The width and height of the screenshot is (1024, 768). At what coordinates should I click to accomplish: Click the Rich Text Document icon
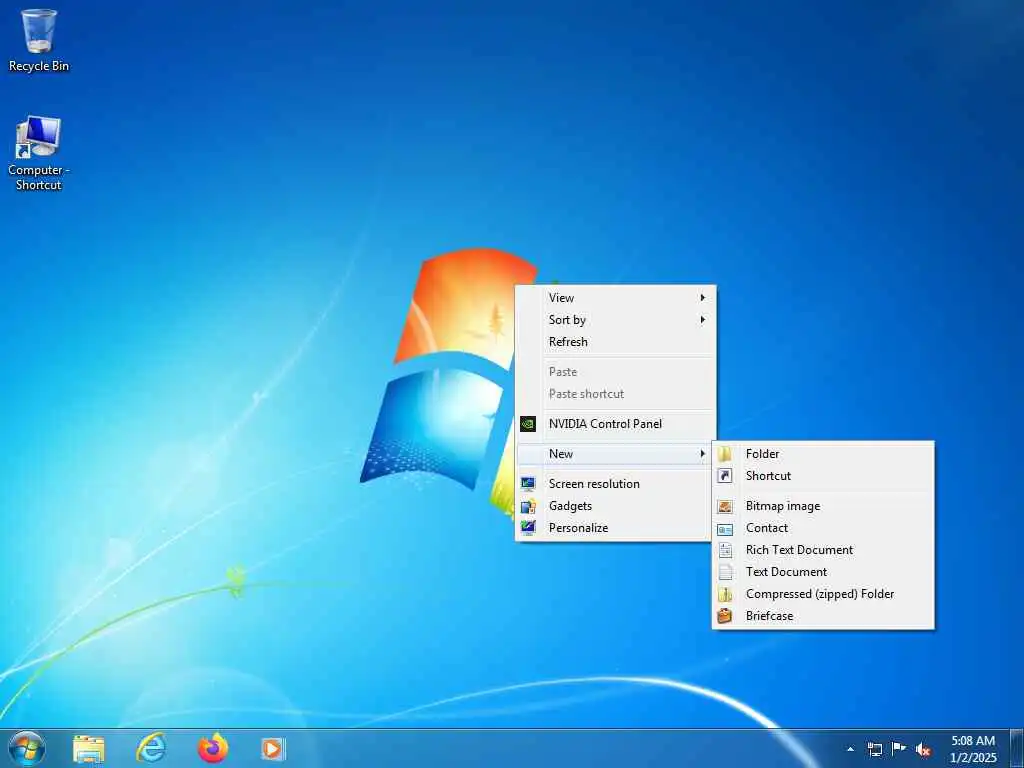(725, 550)
